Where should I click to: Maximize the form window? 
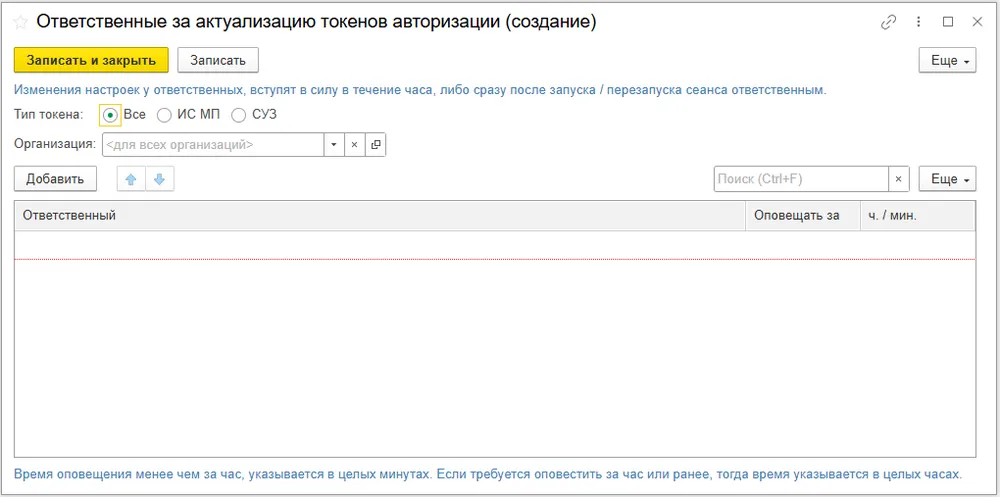pos(948,22)
